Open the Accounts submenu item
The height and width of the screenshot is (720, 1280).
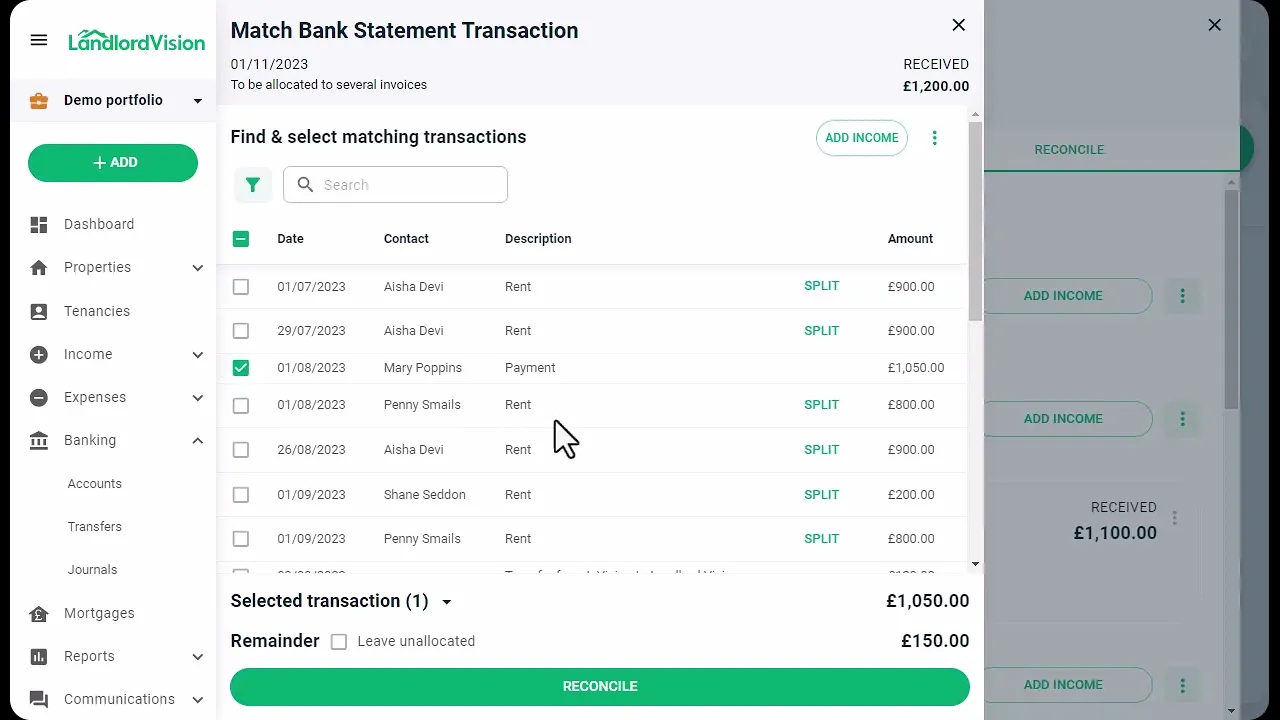tap(95, 484)
